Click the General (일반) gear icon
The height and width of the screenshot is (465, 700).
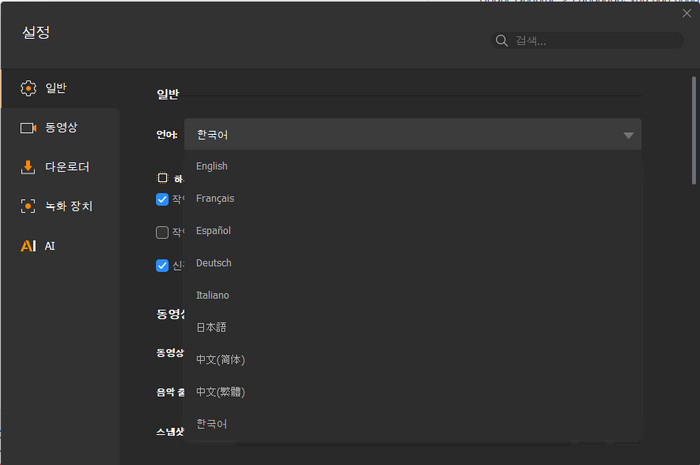pos(28,88)
